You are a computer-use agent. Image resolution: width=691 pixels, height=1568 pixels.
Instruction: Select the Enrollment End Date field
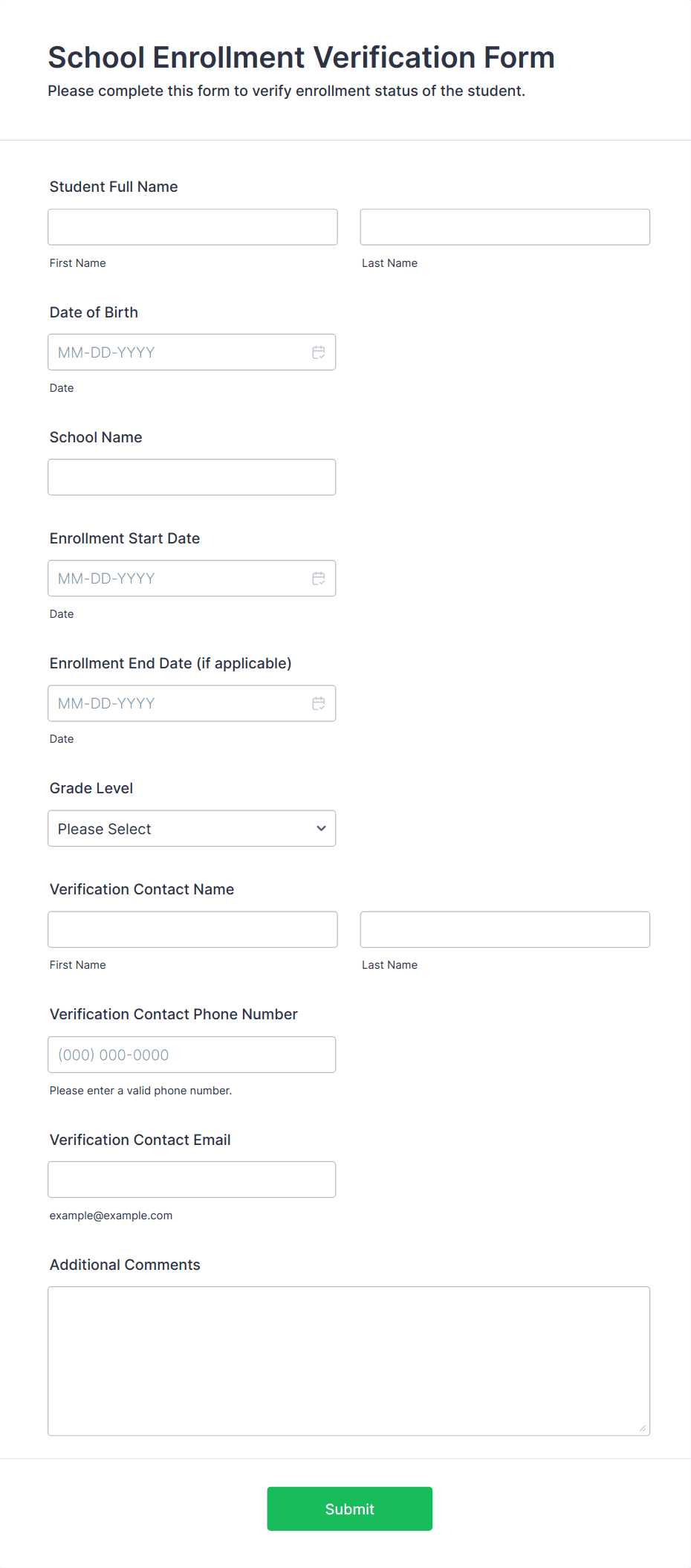192,703
